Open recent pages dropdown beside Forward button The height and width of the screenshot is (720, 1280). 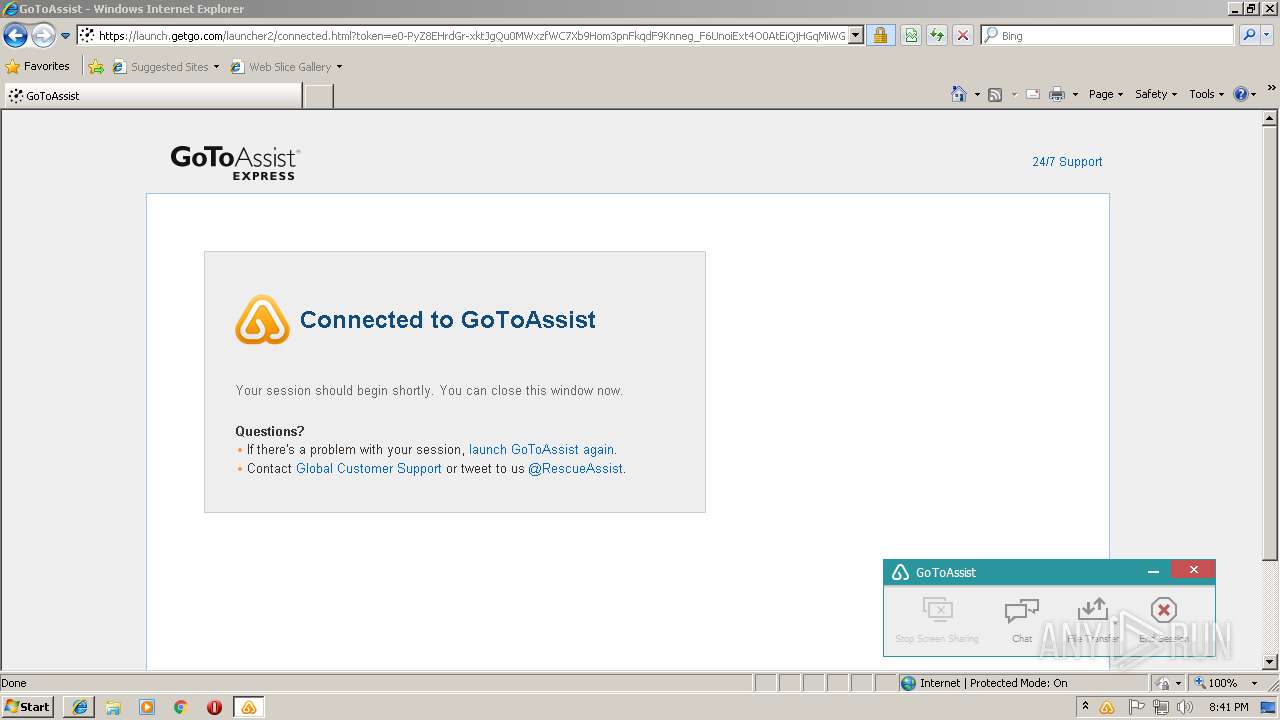click(66, 36)
